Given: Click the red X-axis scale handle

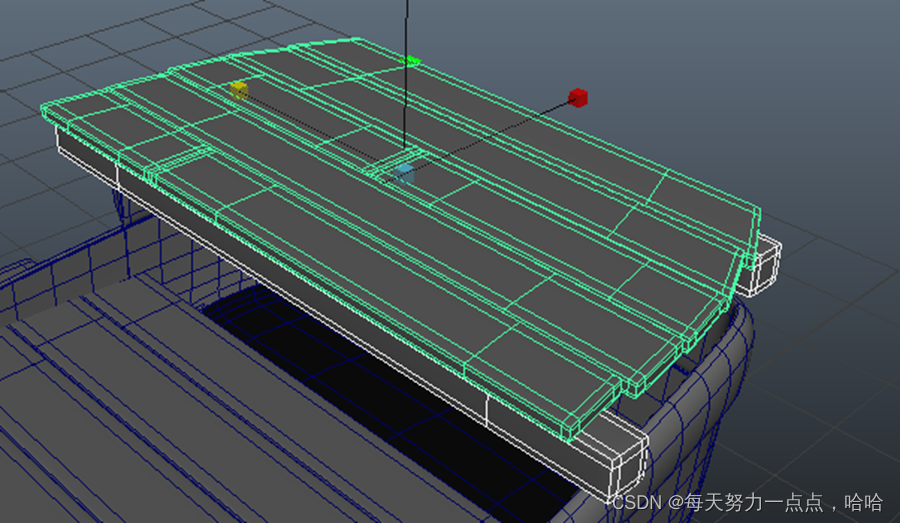Looking at the screenshot, I should (x=577, y=97).
